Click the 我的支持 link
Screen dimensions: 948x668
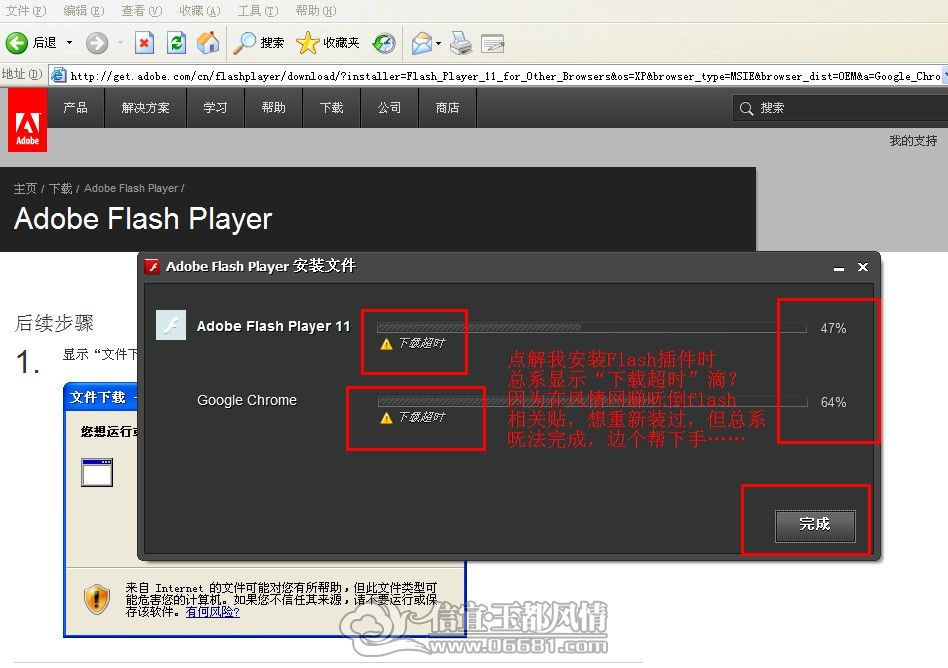[x=913, y=141]
